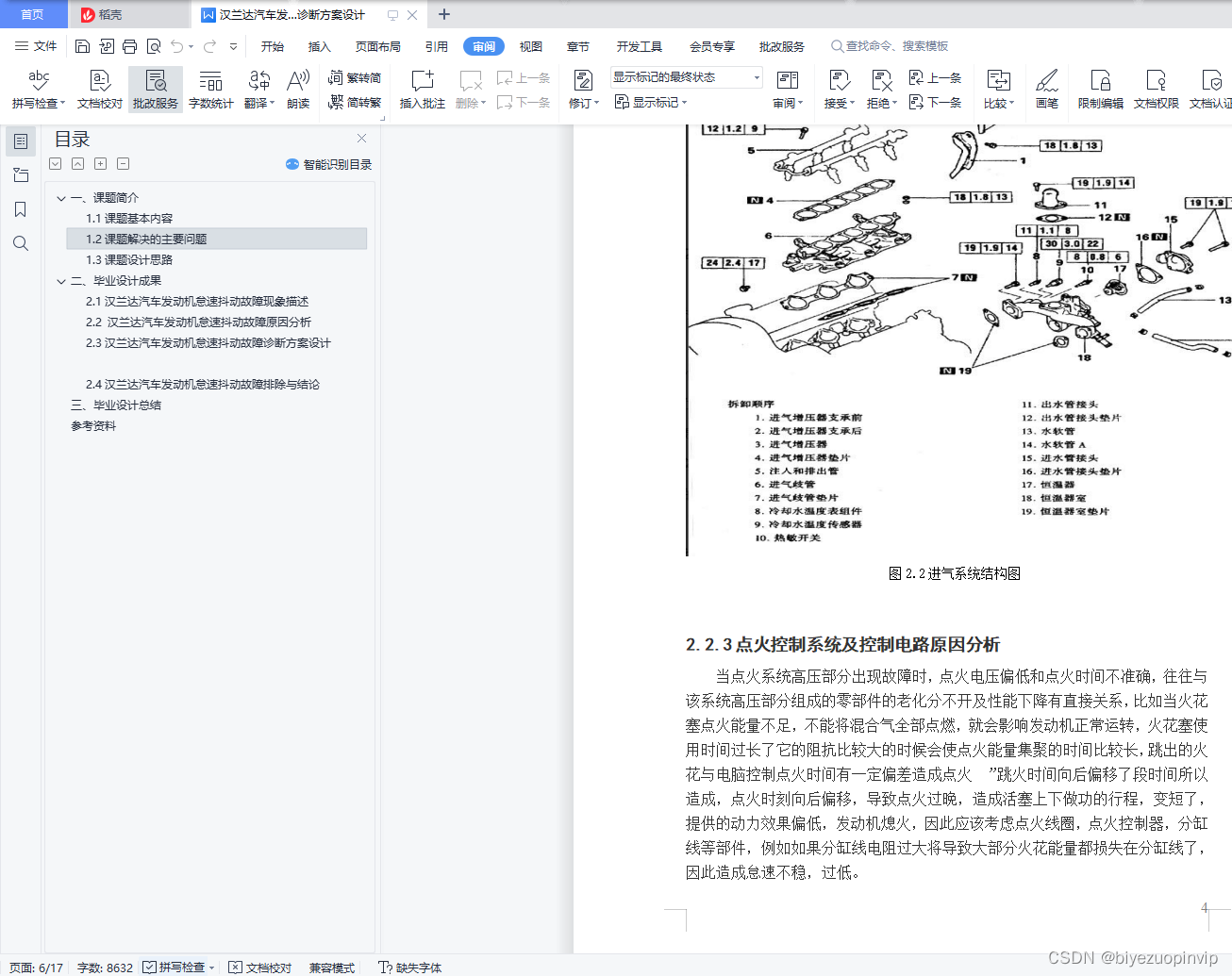This screenshot has width=1232, height=976.
Task: Open the 拼写检查 spell check tool
Action: coord(38,90)
